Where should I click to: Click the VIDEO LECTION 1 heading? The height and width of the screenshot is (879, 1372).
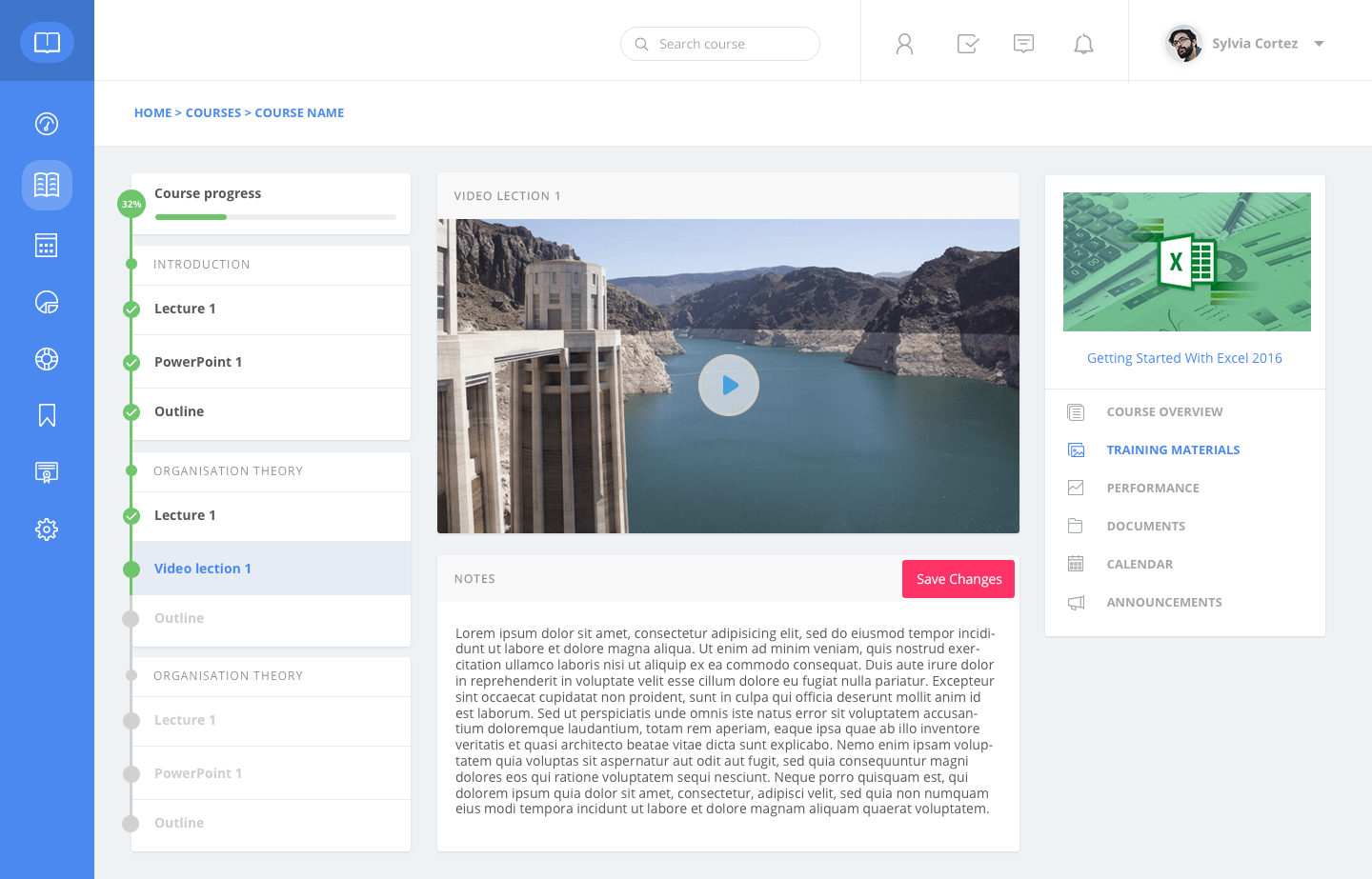click(508, 196)
